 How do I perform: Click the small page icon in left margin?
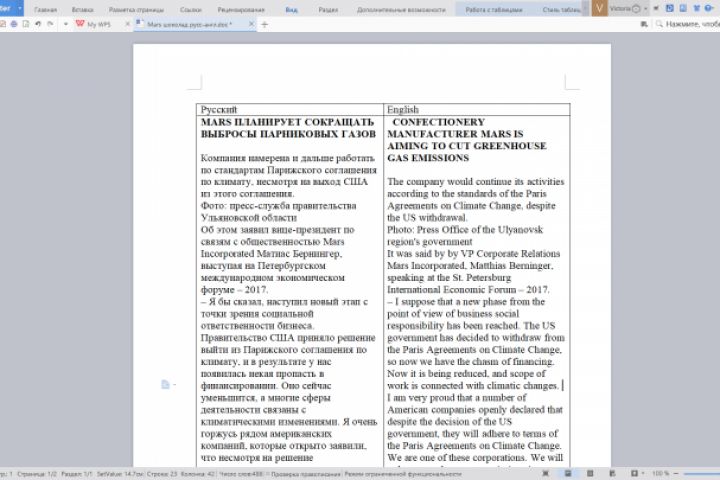click(x=166, y=384)
